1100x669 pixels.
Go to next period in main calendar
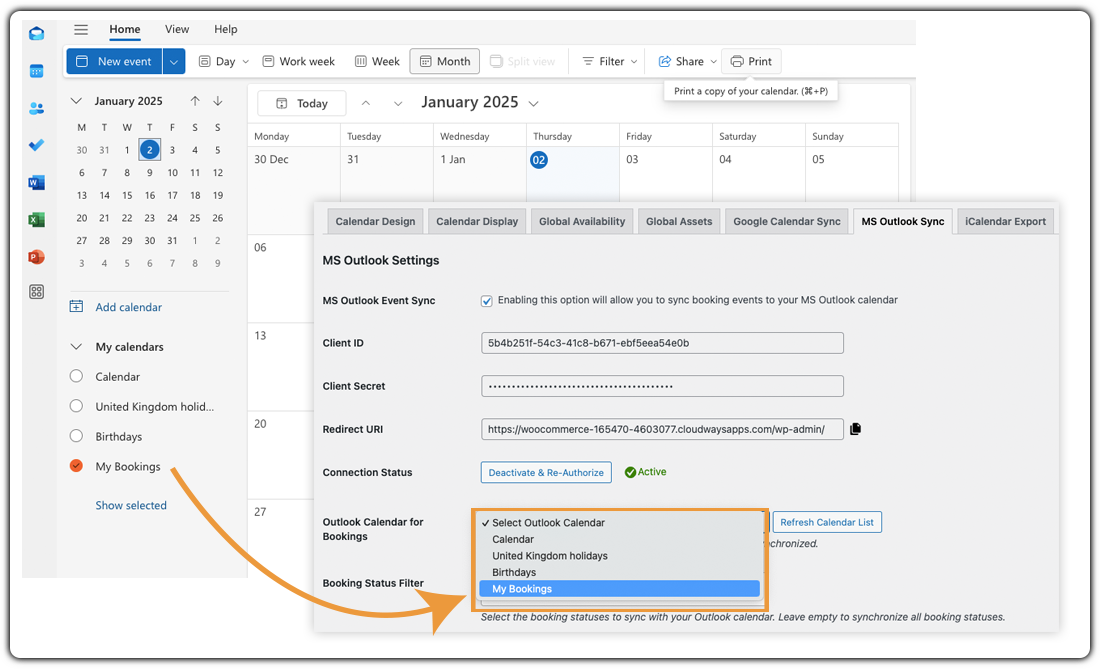pos(398,103)
